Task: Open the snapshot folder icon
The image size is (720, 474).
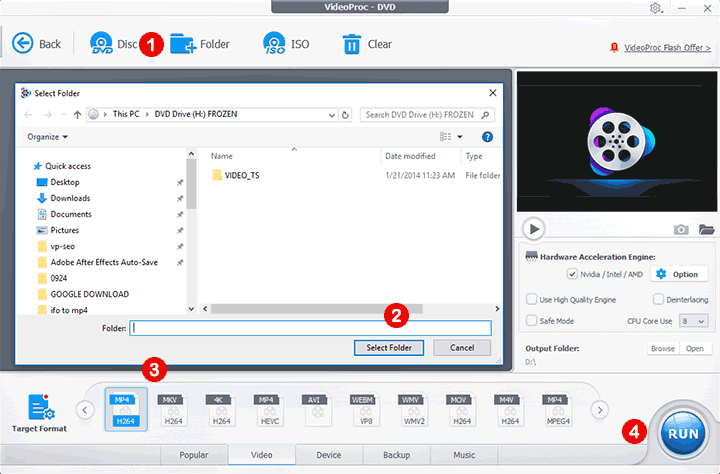Action: click(707, 229)
